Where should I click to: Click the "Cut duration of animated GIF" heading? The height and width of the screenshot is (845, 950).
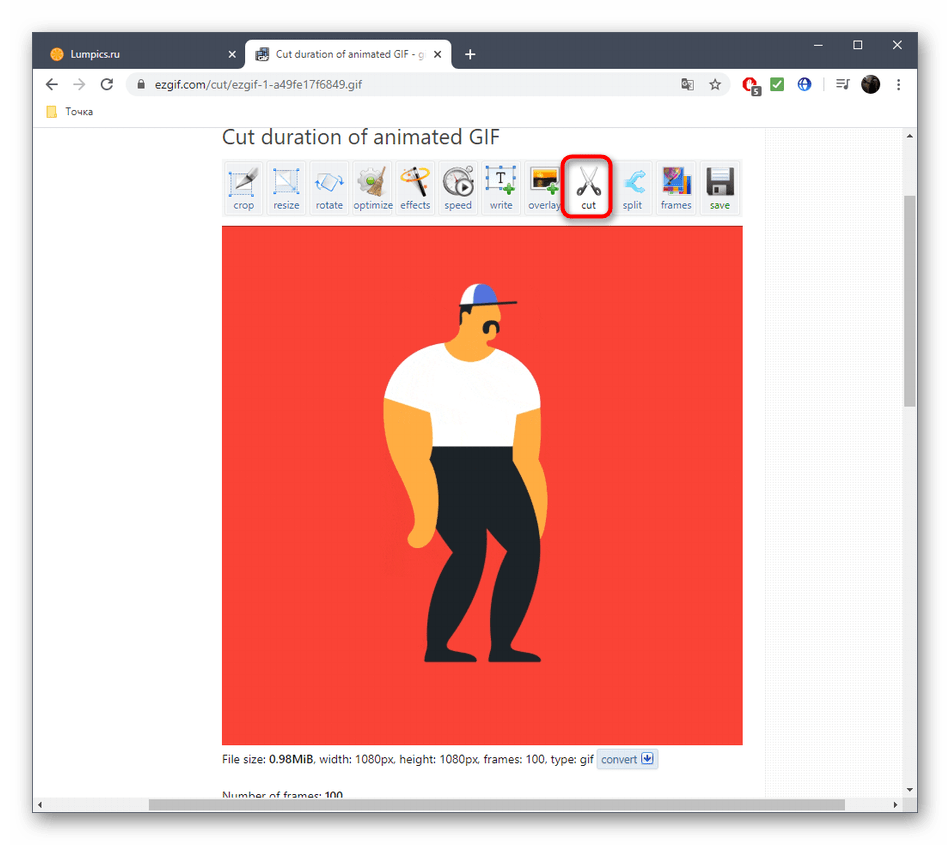click(x=360, y=137)
